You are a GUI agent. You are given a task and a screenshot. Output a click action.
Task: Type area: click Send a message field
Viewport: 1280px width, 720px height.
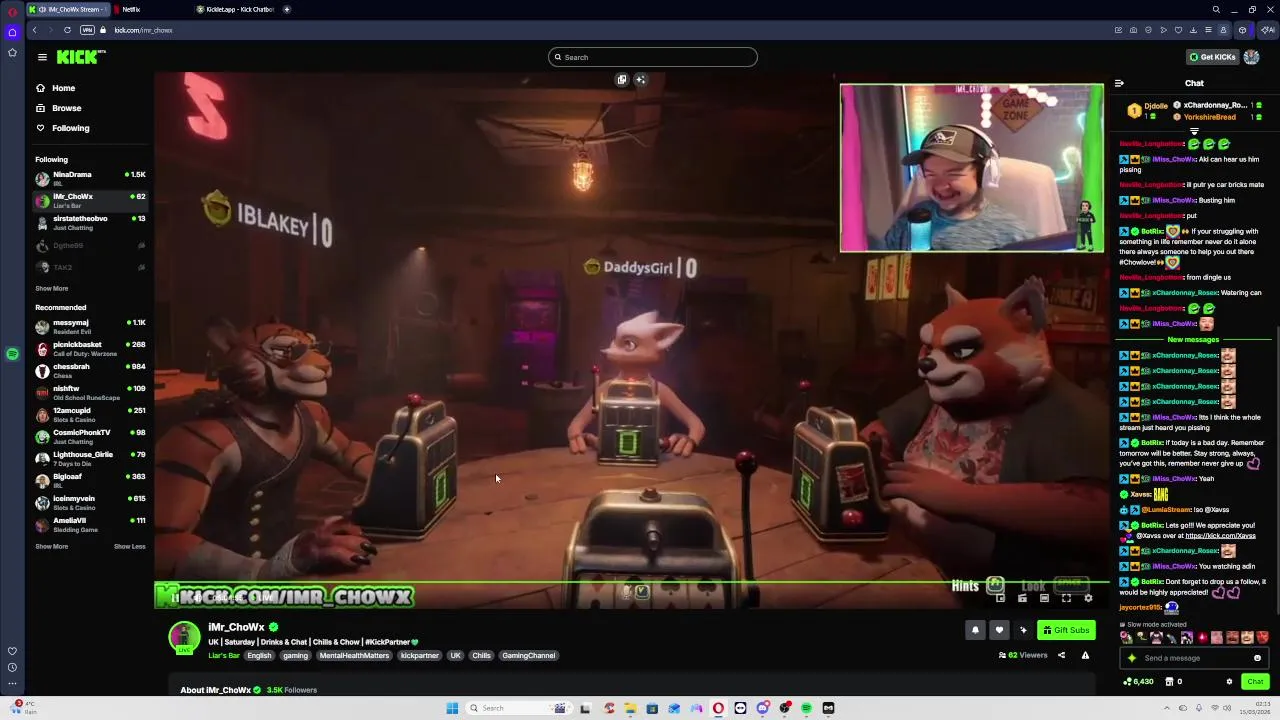click(1195, 658)
